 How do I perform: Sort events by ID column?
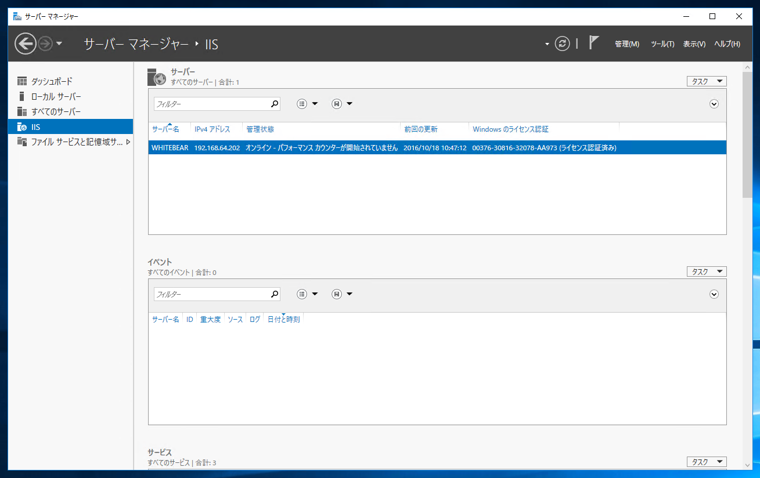tap(190, 319)
